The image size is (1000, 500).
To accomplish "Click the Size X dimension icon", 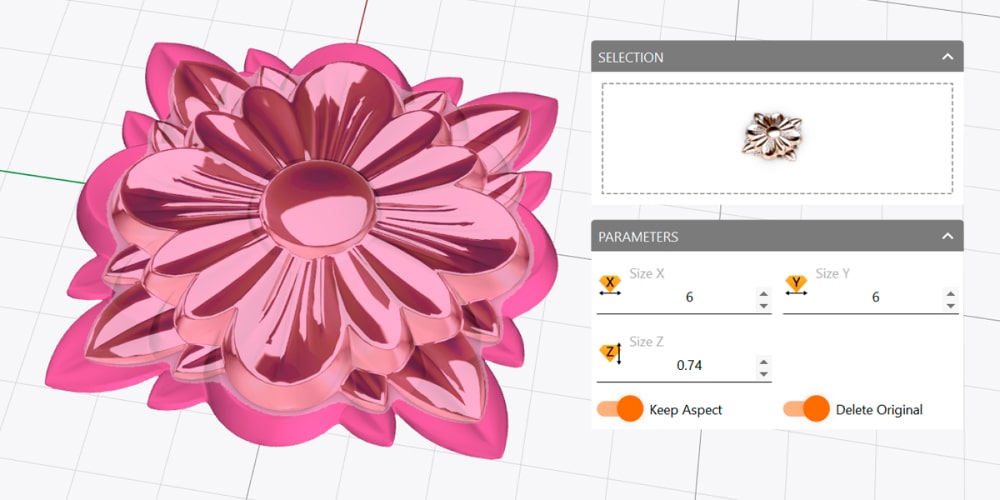I will tap(609, 285).
